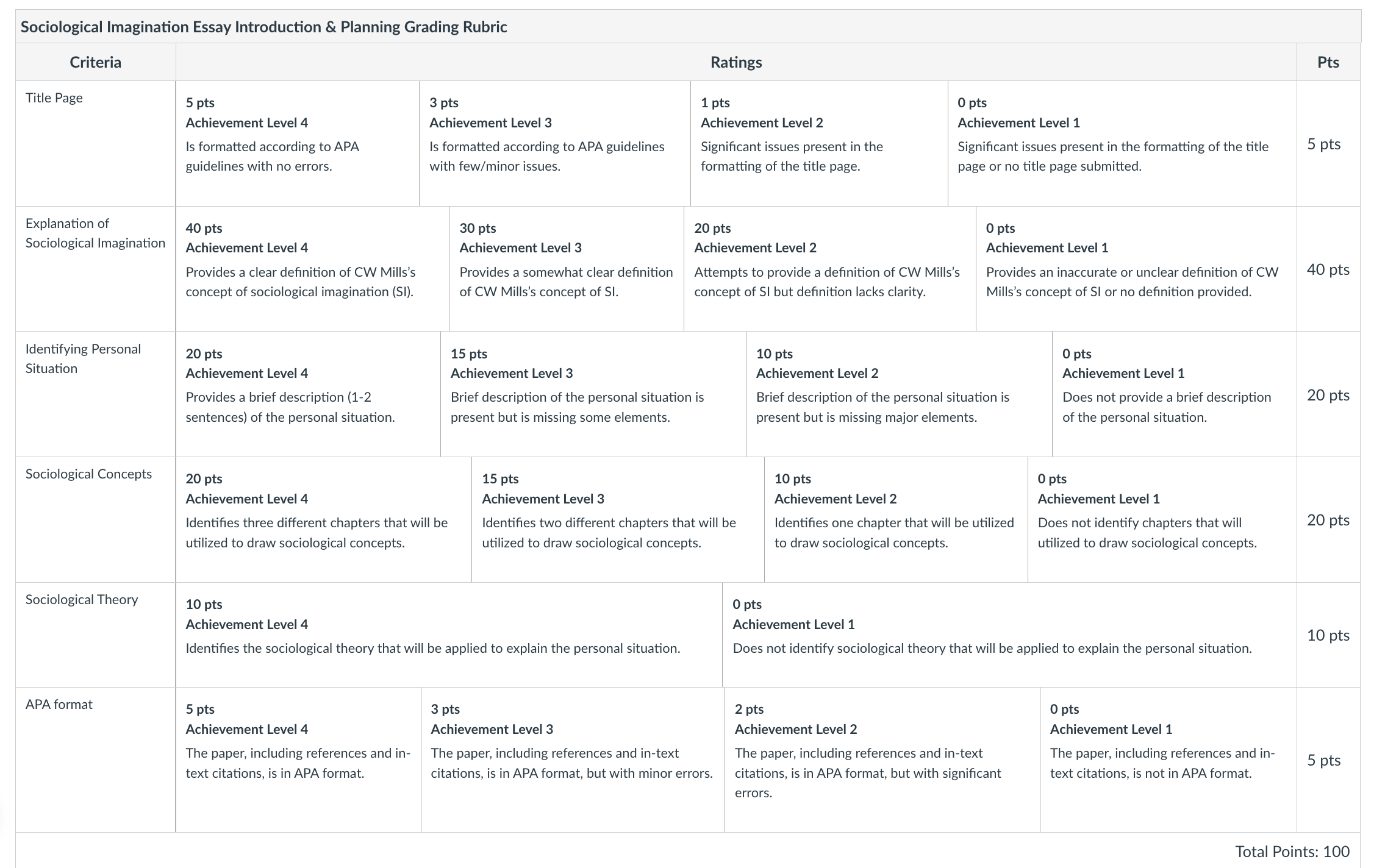Select 20 pts definition lacks clarity rating

(x=830, y=269)
